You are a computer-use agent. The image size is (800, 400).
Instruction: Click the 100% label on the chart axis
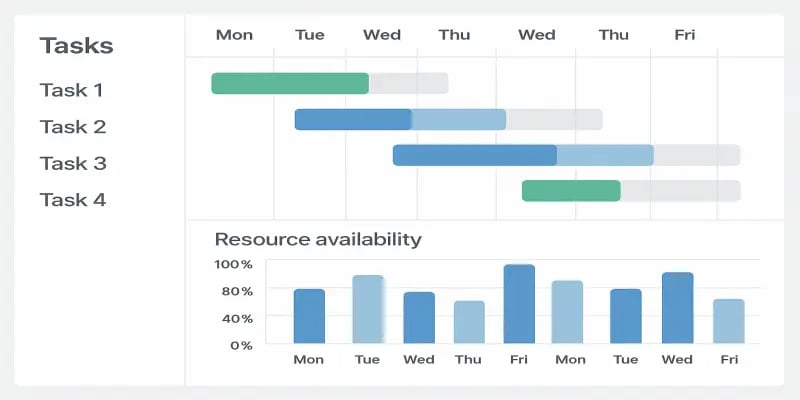pyautogui.click(x=233, y=264)
